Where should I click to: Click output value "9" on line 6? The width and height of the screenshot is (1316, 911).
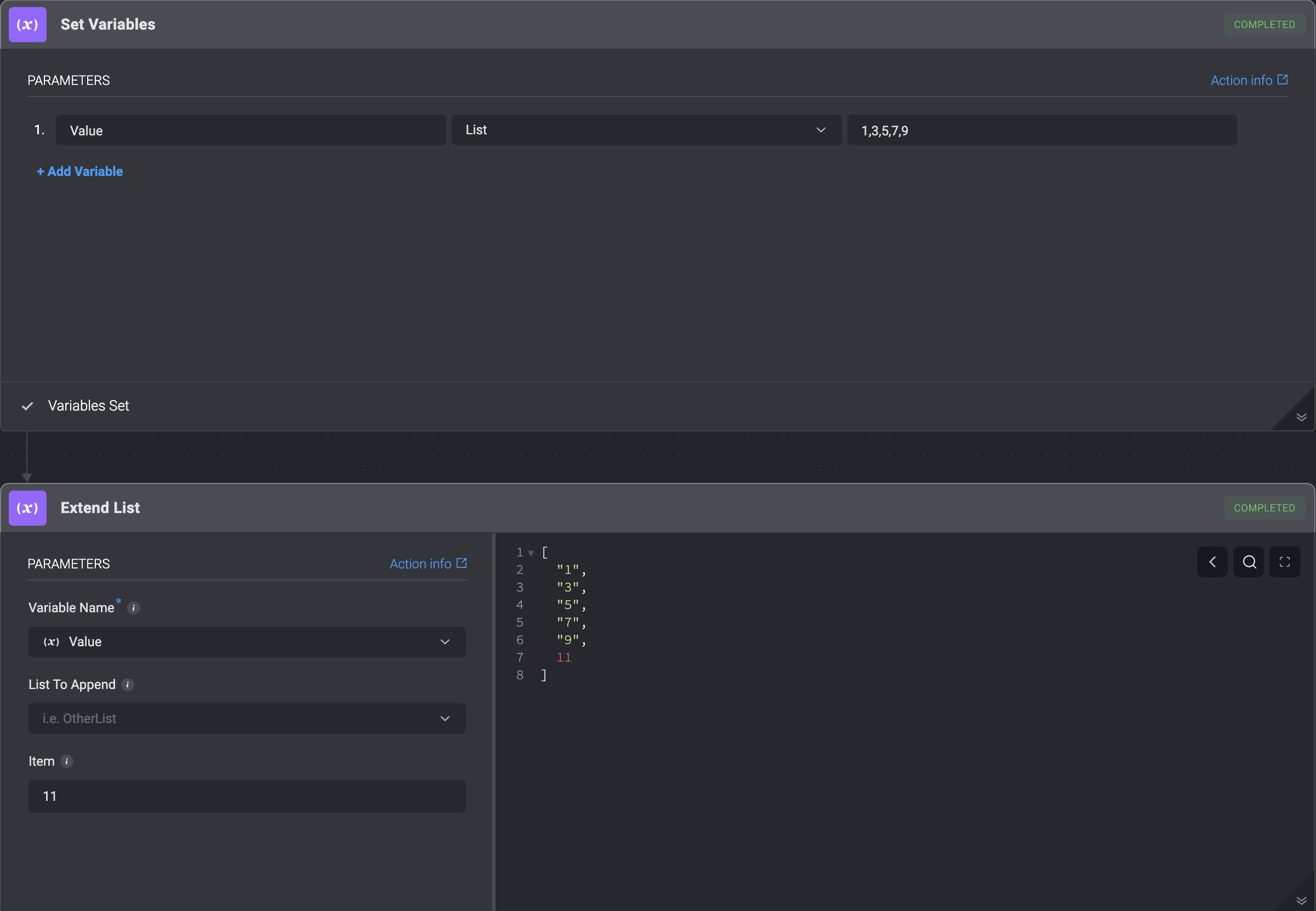568,640
